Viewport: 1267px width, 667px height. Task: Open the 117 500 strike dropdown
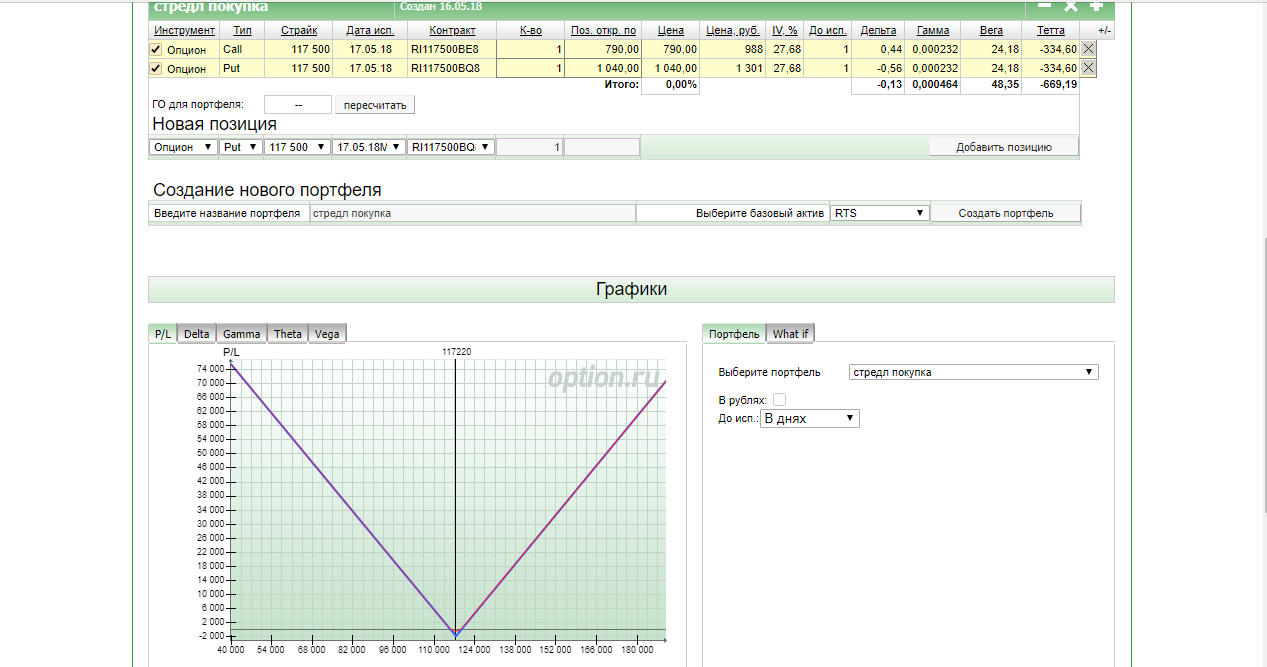click(296, 147)
